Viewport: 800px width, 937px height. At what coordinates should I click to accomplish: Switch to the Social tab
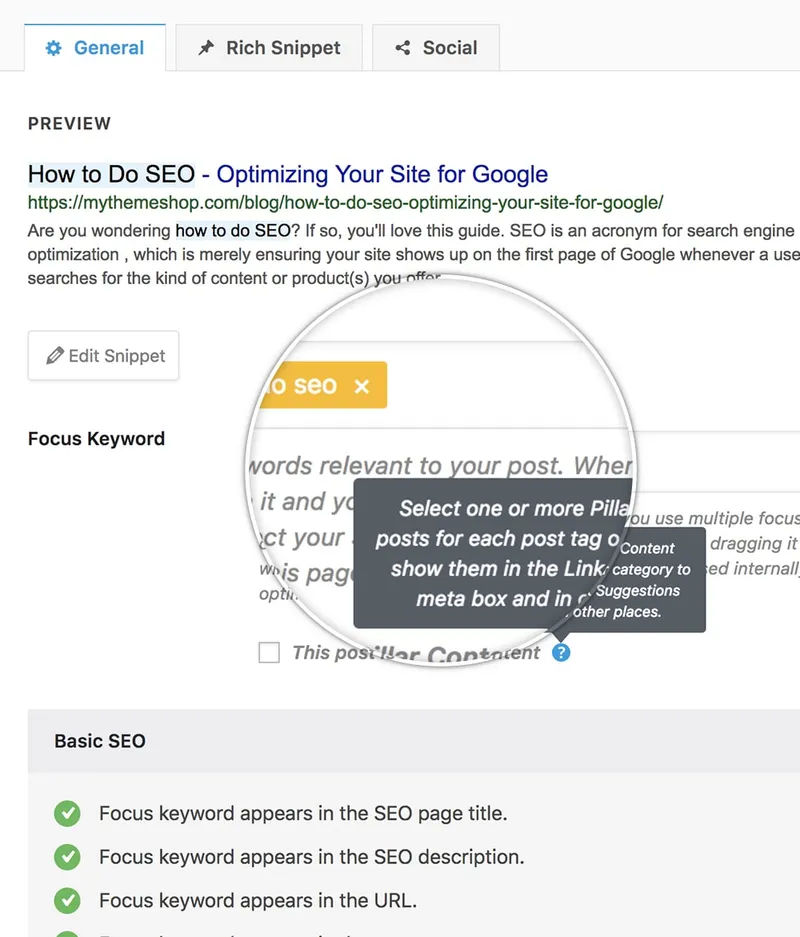pyautogui.click(x=435, y=47)
